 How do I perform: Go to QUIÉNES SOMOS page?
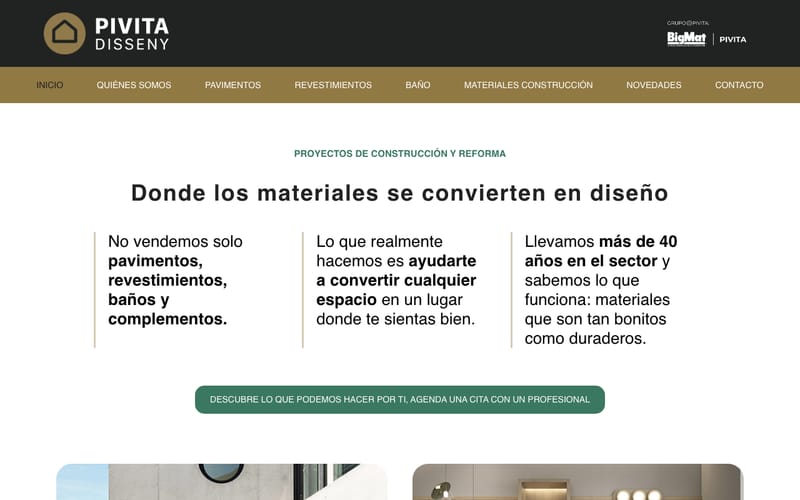[134, 85]
